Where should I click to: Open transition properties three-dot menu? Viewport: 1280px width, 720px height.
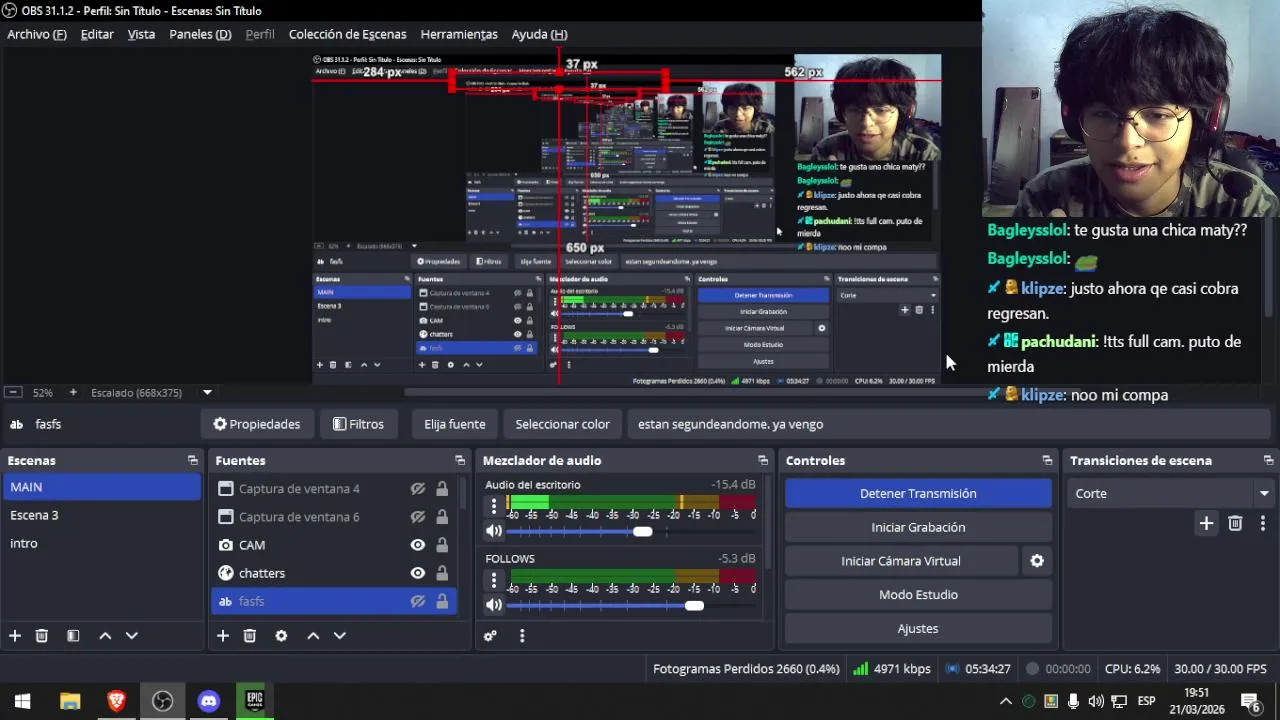1263,523
